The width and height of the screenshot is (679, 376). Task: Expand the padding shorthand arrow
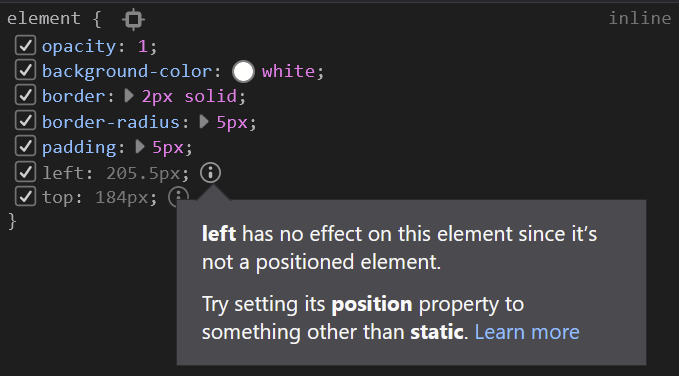(x=139, y=147)
